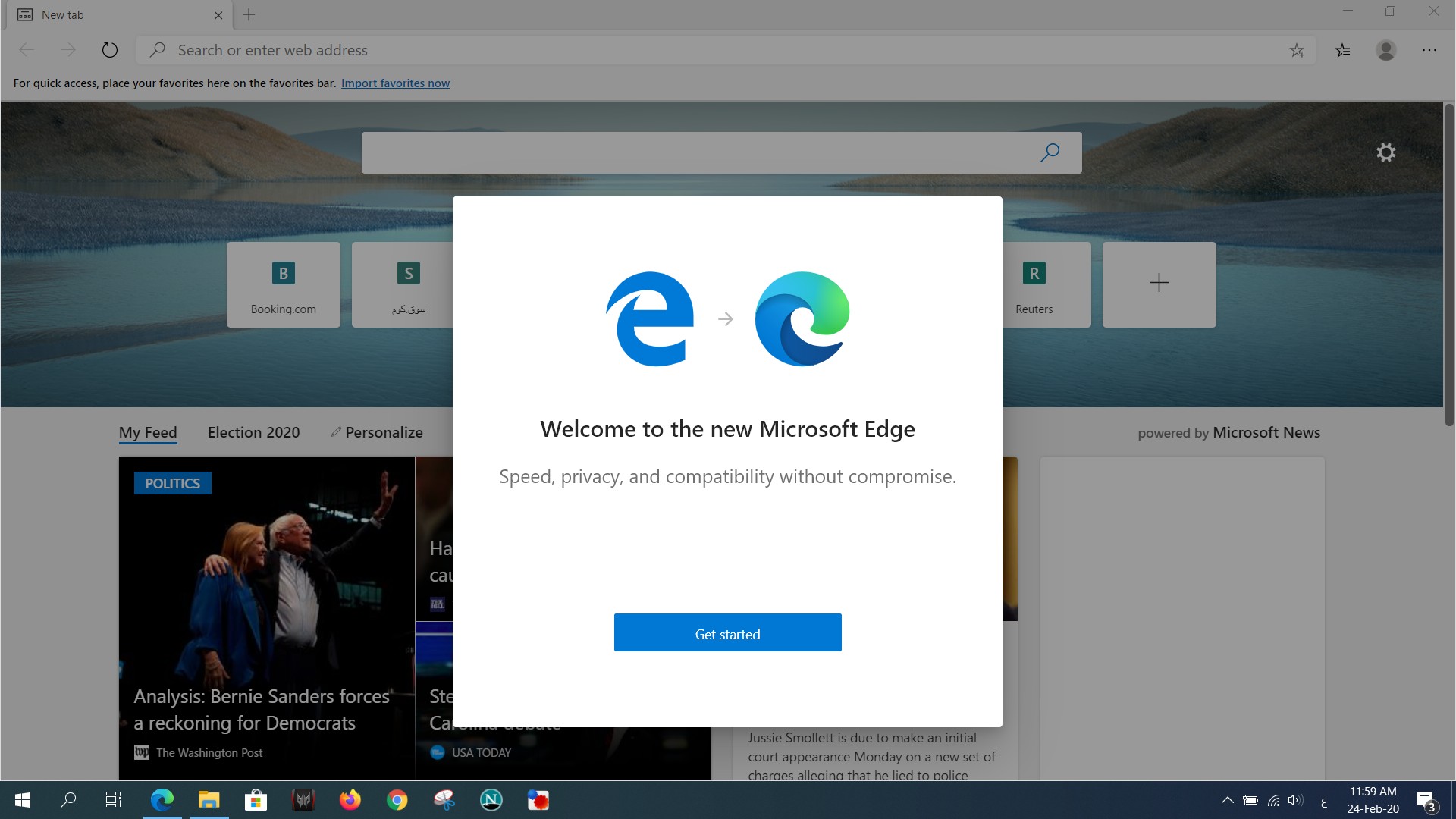Click the search magnifier in page box
This screenshot has height=819, width=1456.
[1050, 152]
